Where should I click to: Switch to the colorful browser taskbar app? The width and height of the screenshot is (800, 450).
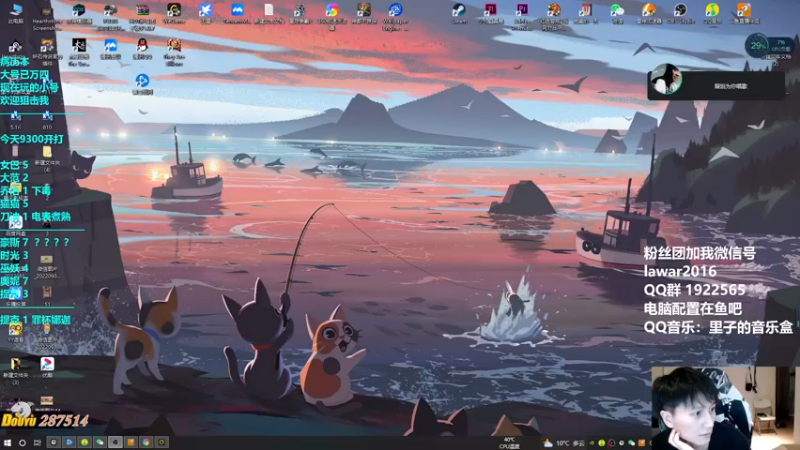point(146,442)
